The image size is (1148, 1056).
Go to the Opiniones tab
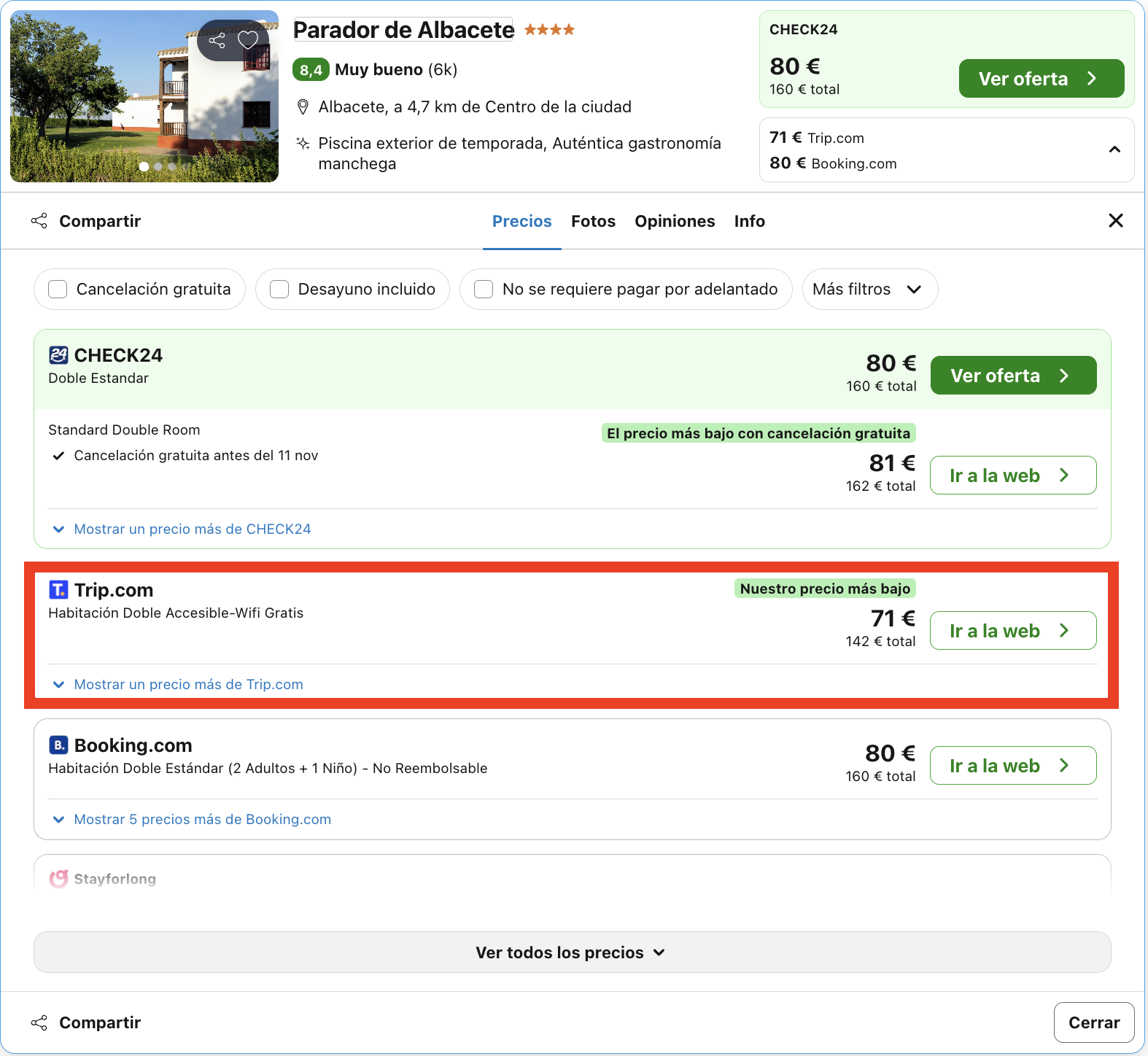[675, 221]
